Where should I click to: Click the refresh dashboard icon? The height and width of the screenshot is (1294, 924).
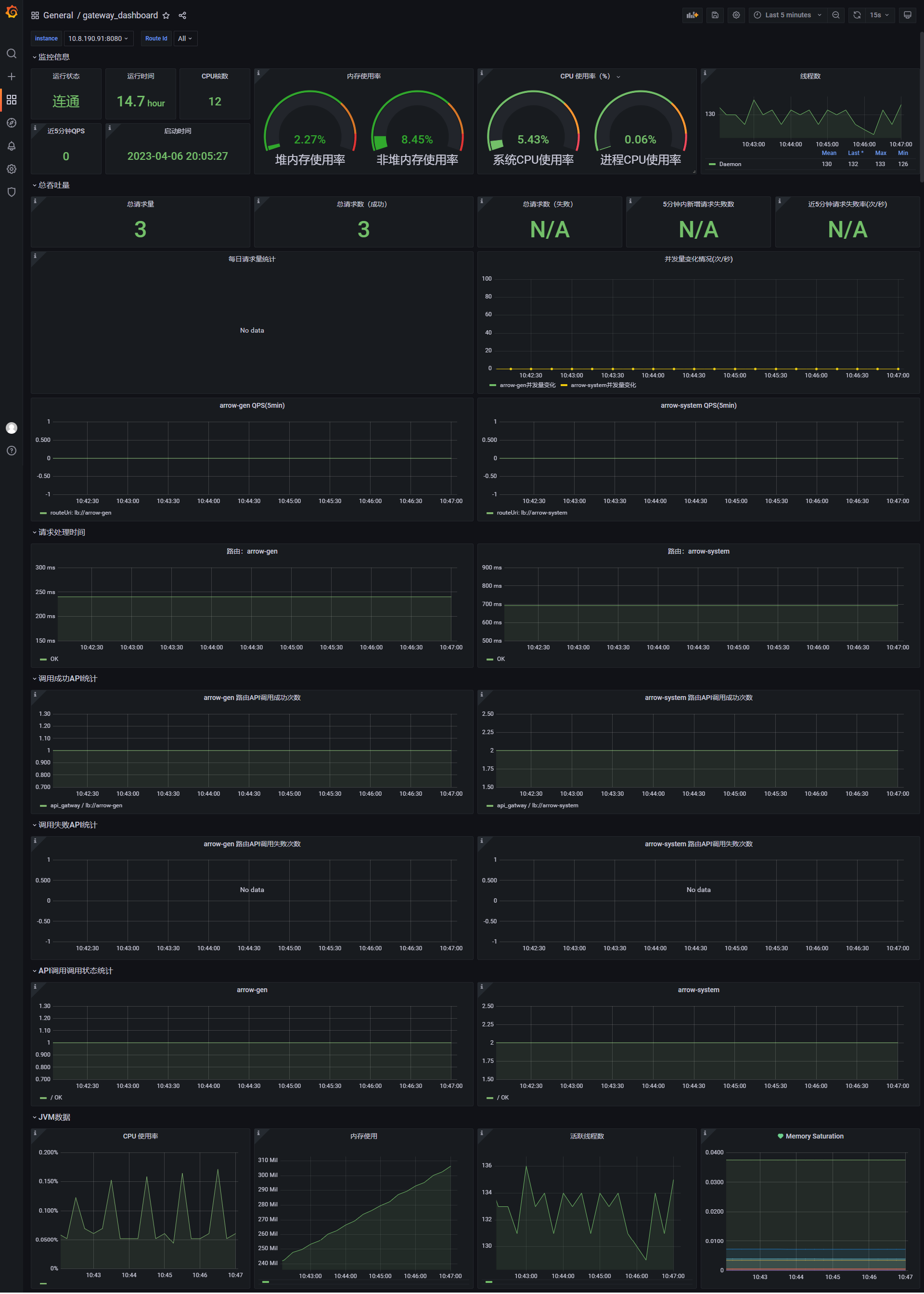857,15
